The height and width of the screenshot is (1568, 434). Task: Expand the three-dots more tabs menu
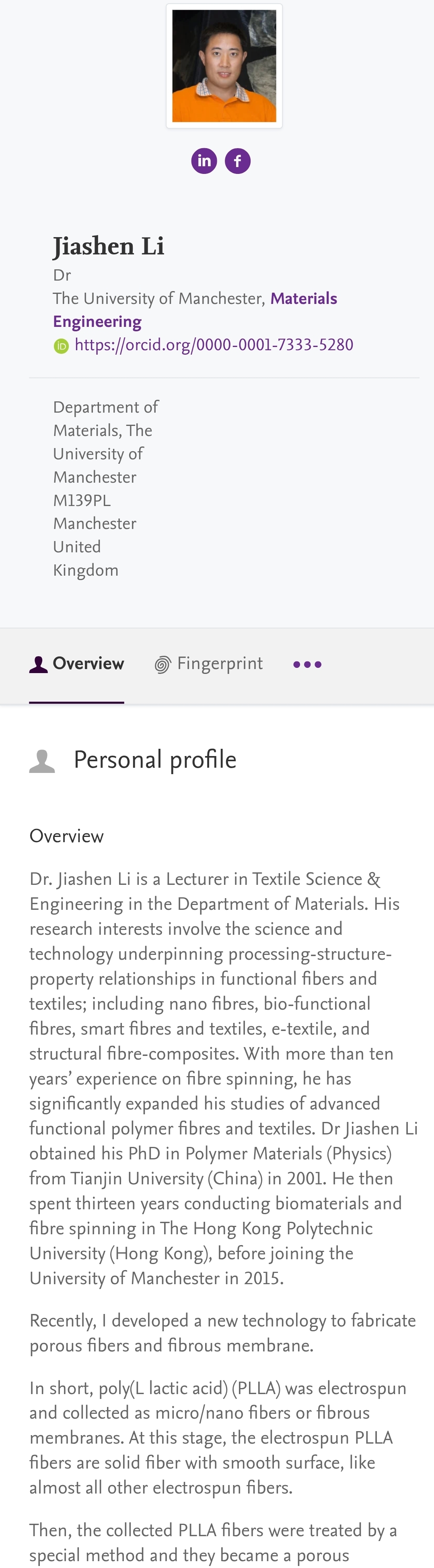click(308, 665)
